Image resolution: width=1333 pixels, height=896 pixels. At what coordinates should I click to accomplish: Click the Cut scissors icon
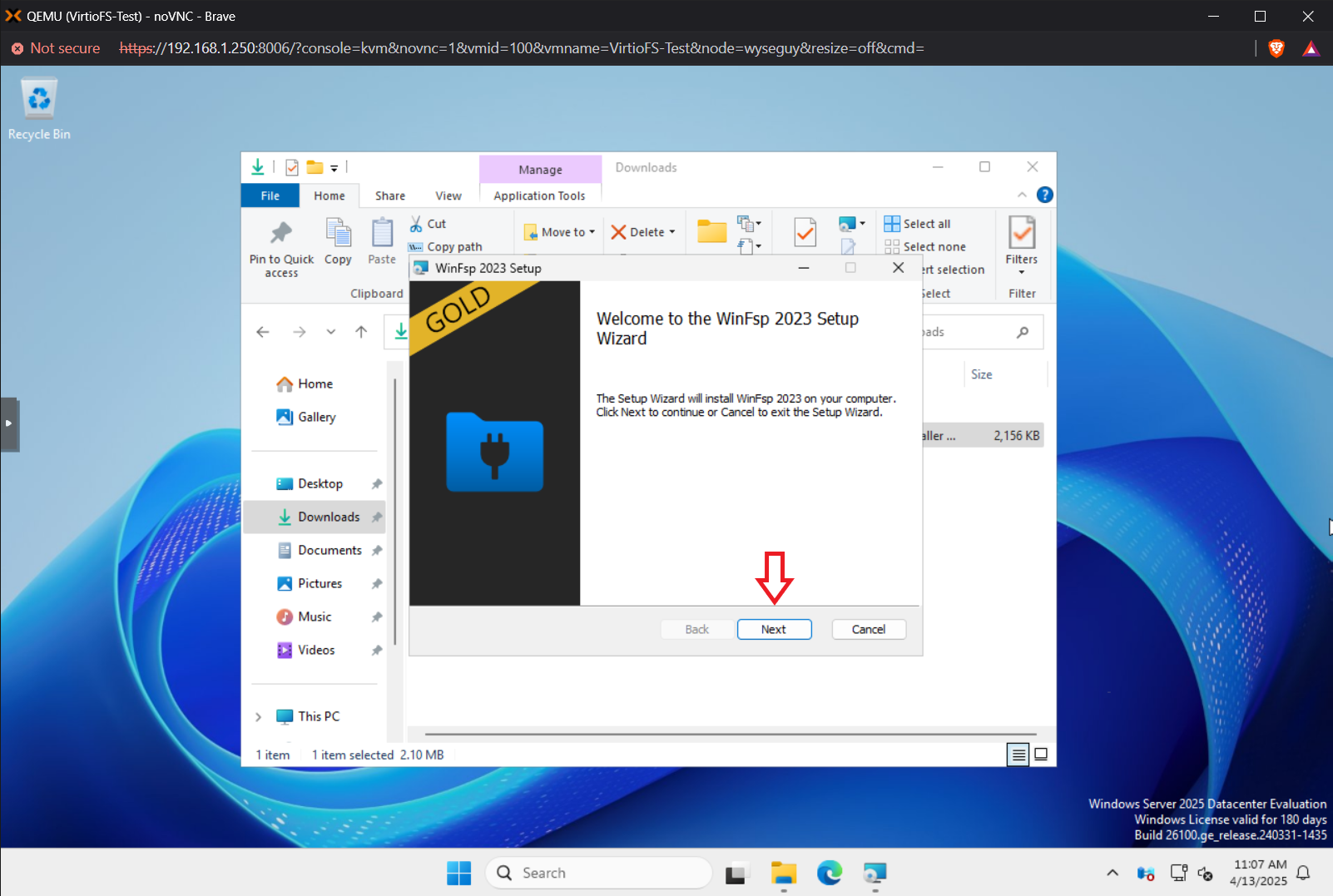pos(416,224)
